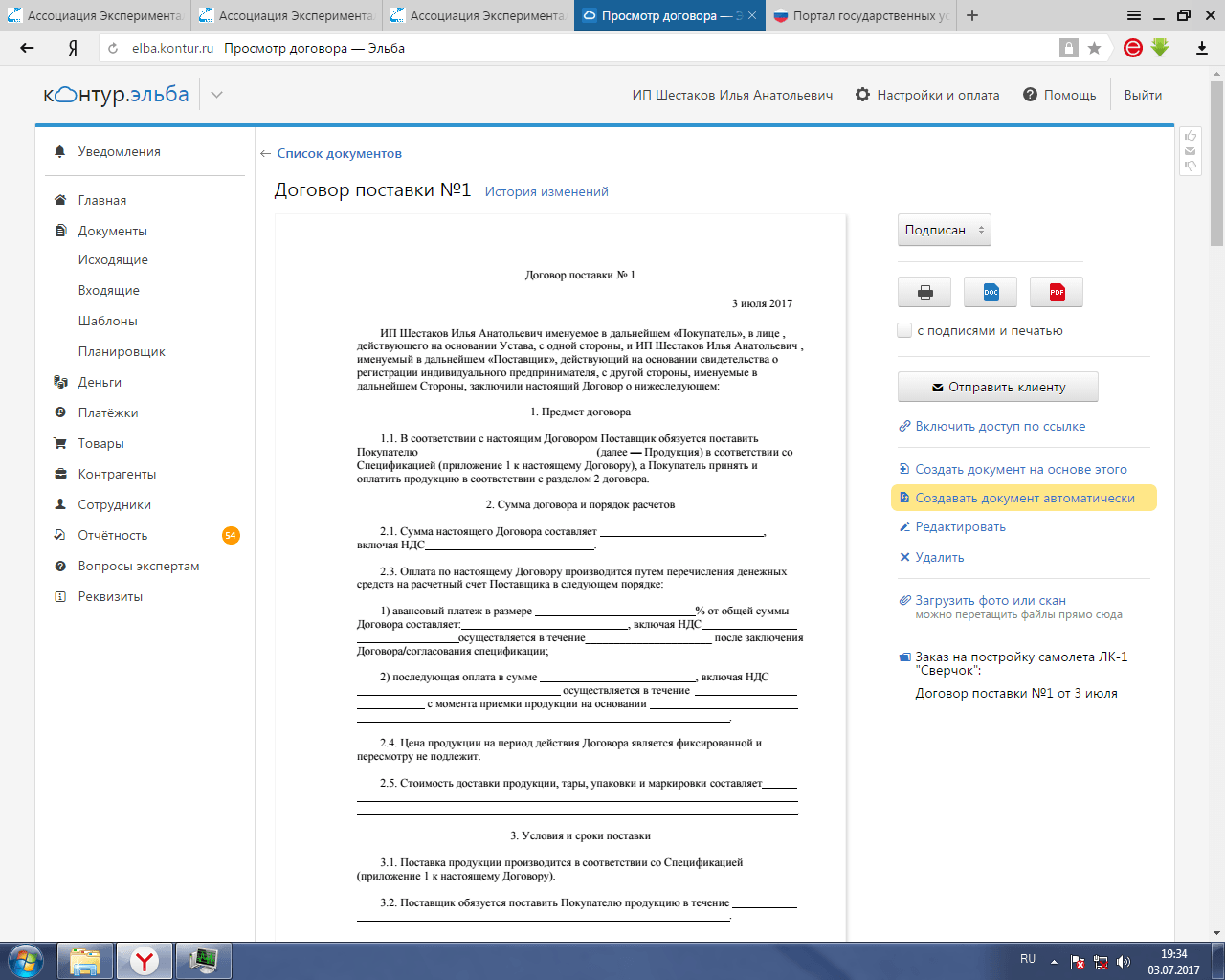Click the thumbs-up feedback icon

[x=1191, y=136]
